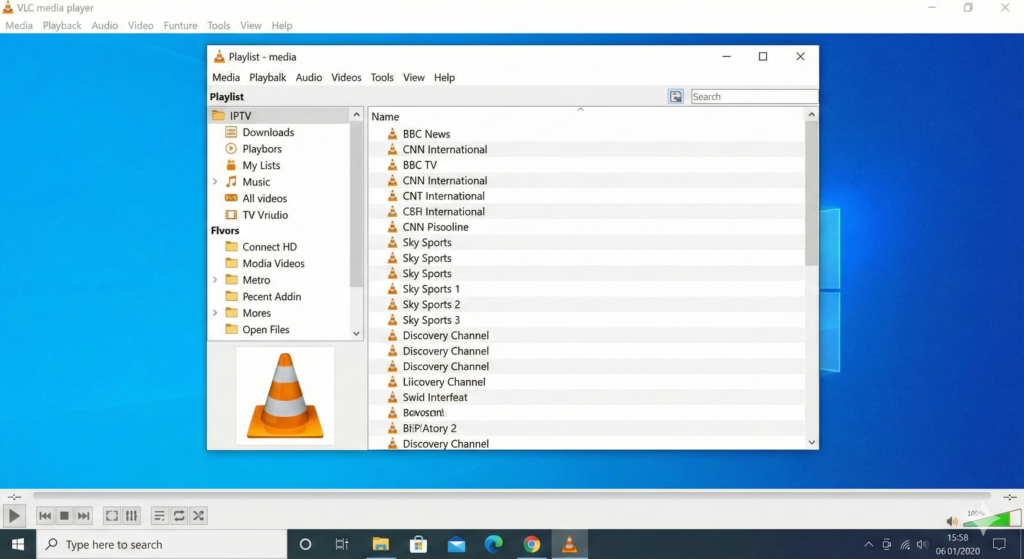
Task: Open Playback menu in VLC main window
Action: [x=62, y=25]
